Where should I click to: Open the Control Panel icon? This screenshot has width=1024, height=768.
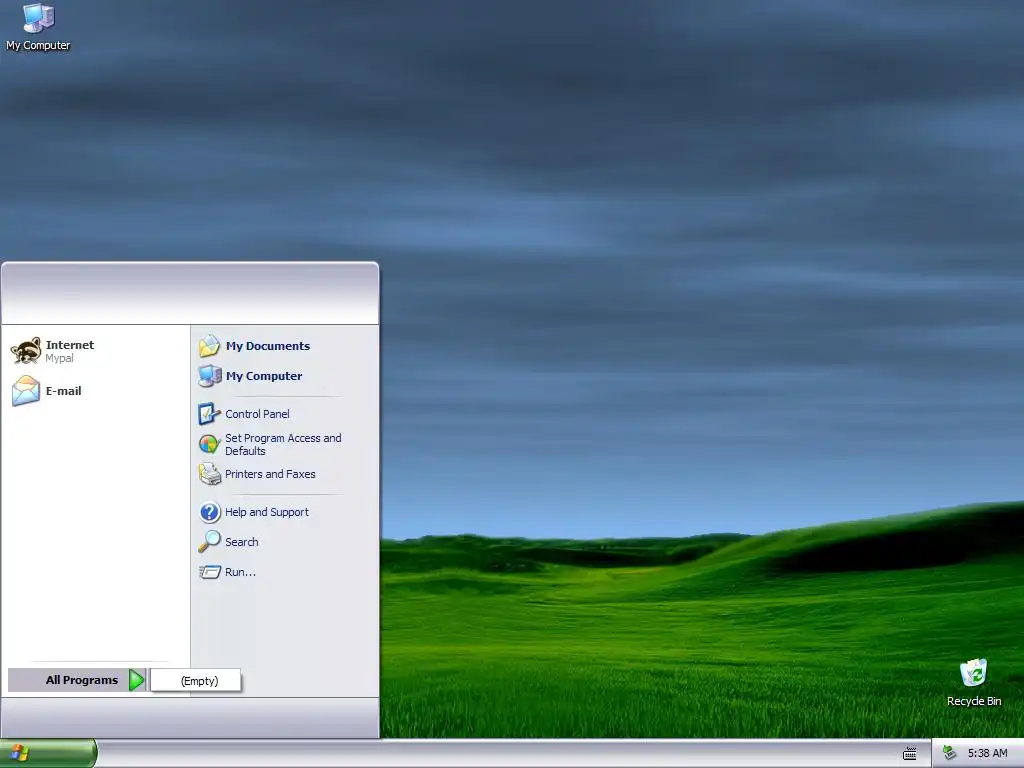[x=210, y=413]
